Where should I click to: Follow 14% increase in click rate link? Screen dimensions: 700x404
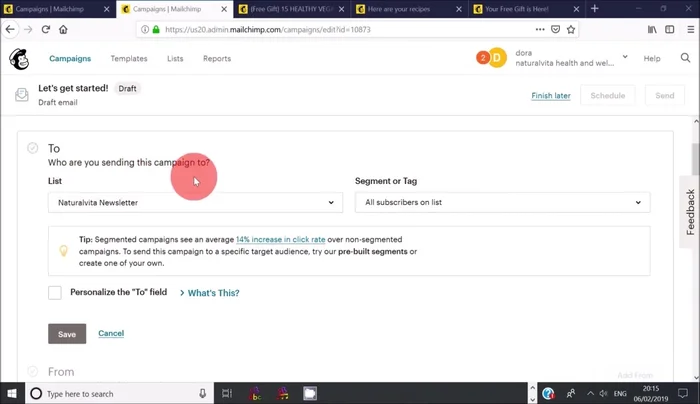280,239
